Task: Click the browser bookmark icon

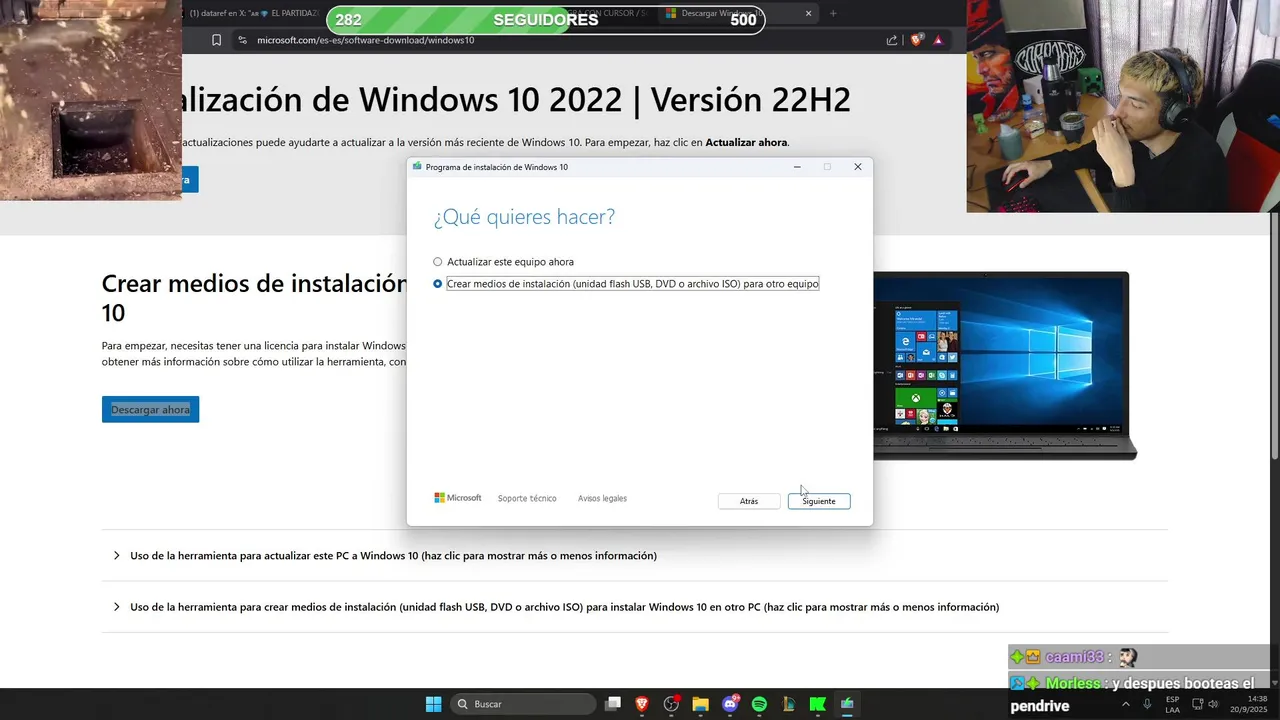Action: (x=216, y=40)
